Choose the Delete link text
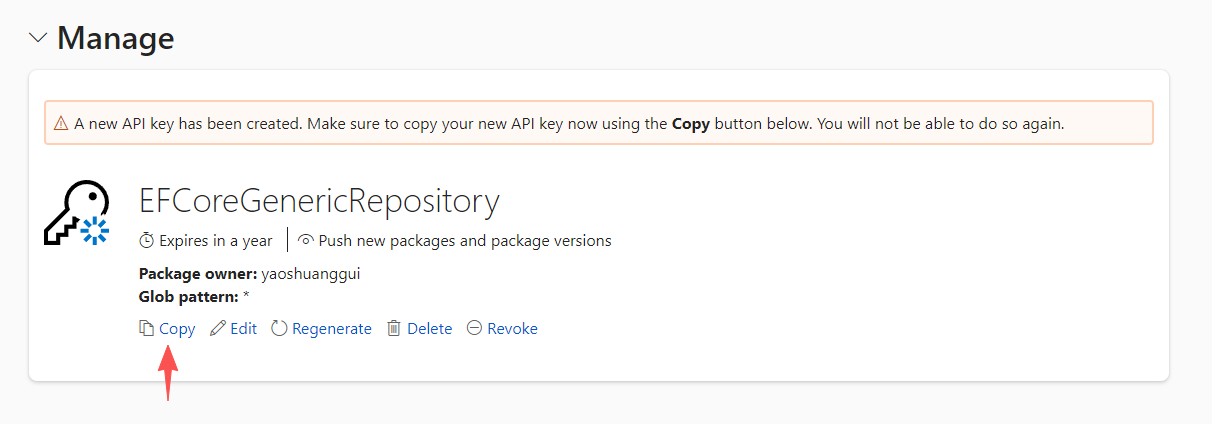The height and width of the screenshot is (424, 1212). pyautogui.click(x=429, y=328)
